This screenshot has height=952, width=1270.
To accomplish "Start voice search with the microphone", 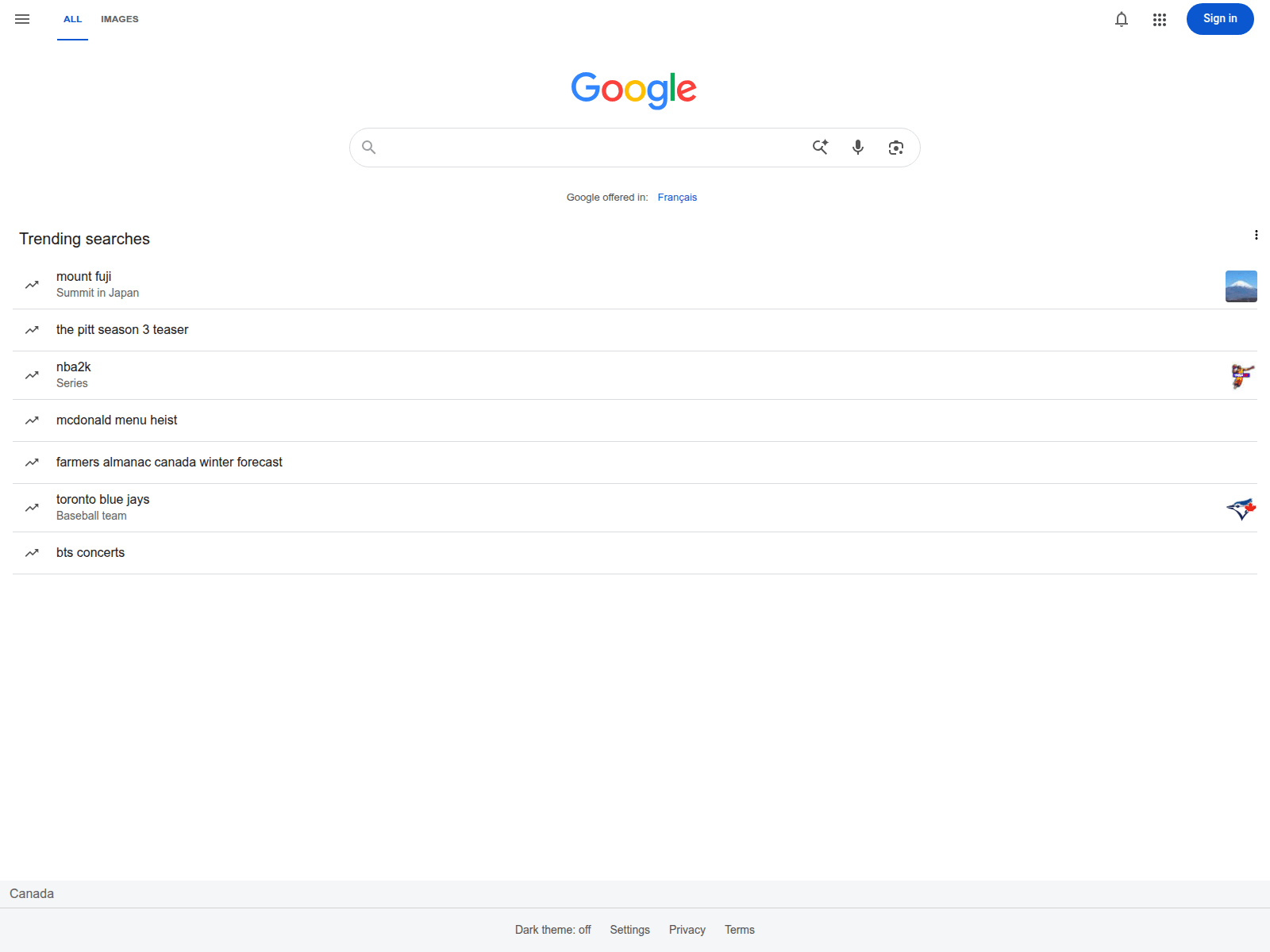I will coord(858,148).
